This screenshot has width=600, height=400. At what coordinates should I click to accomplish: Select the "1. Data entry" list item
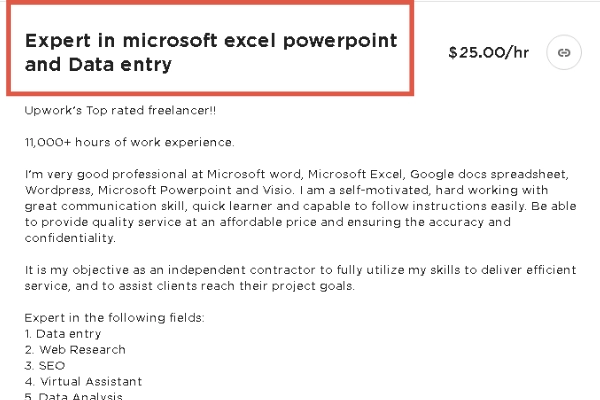63,334
